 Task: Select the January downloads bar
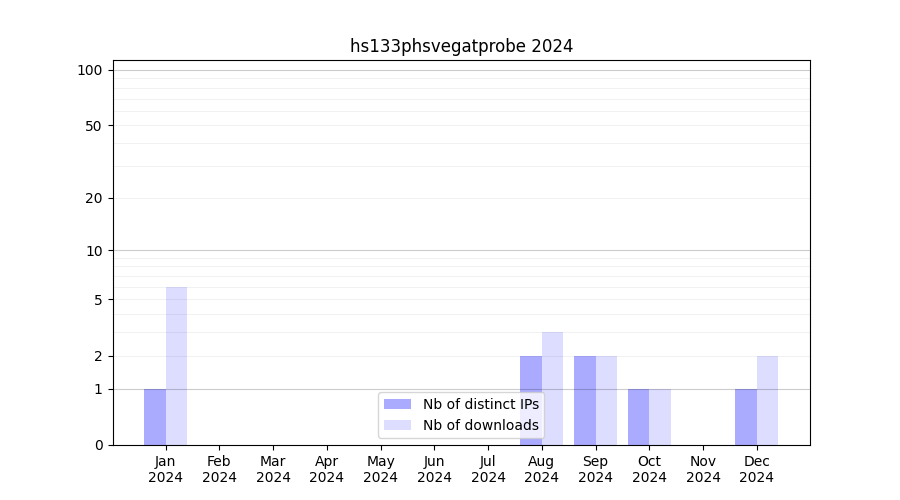tap(176, 366)
